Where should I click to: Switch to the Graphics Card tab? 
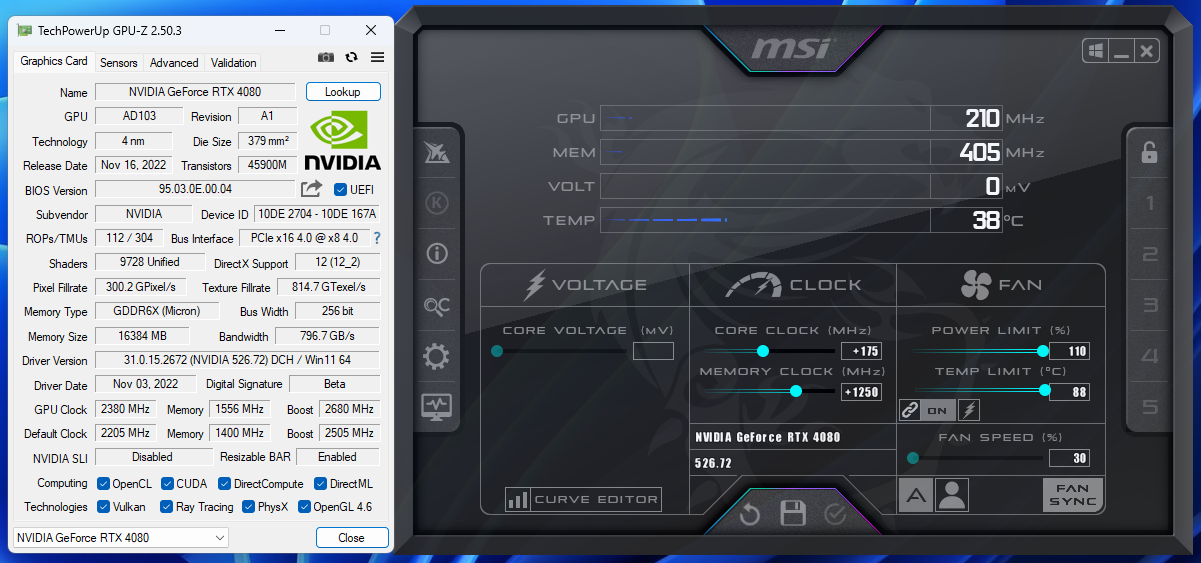pyautogui.click(x=54, y=61)
